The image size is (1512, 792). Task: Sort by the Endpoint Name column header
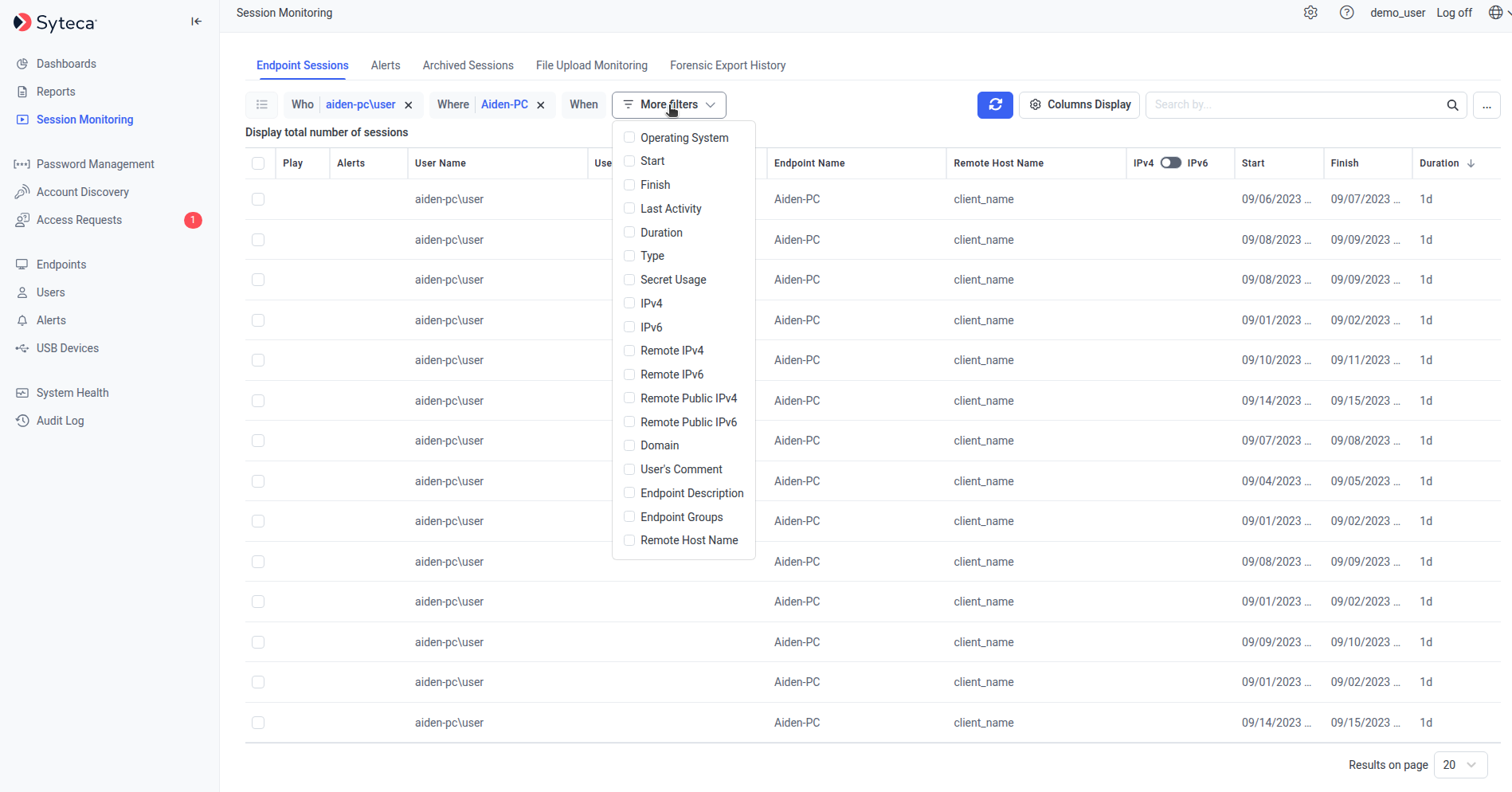[x=809, y=163]
